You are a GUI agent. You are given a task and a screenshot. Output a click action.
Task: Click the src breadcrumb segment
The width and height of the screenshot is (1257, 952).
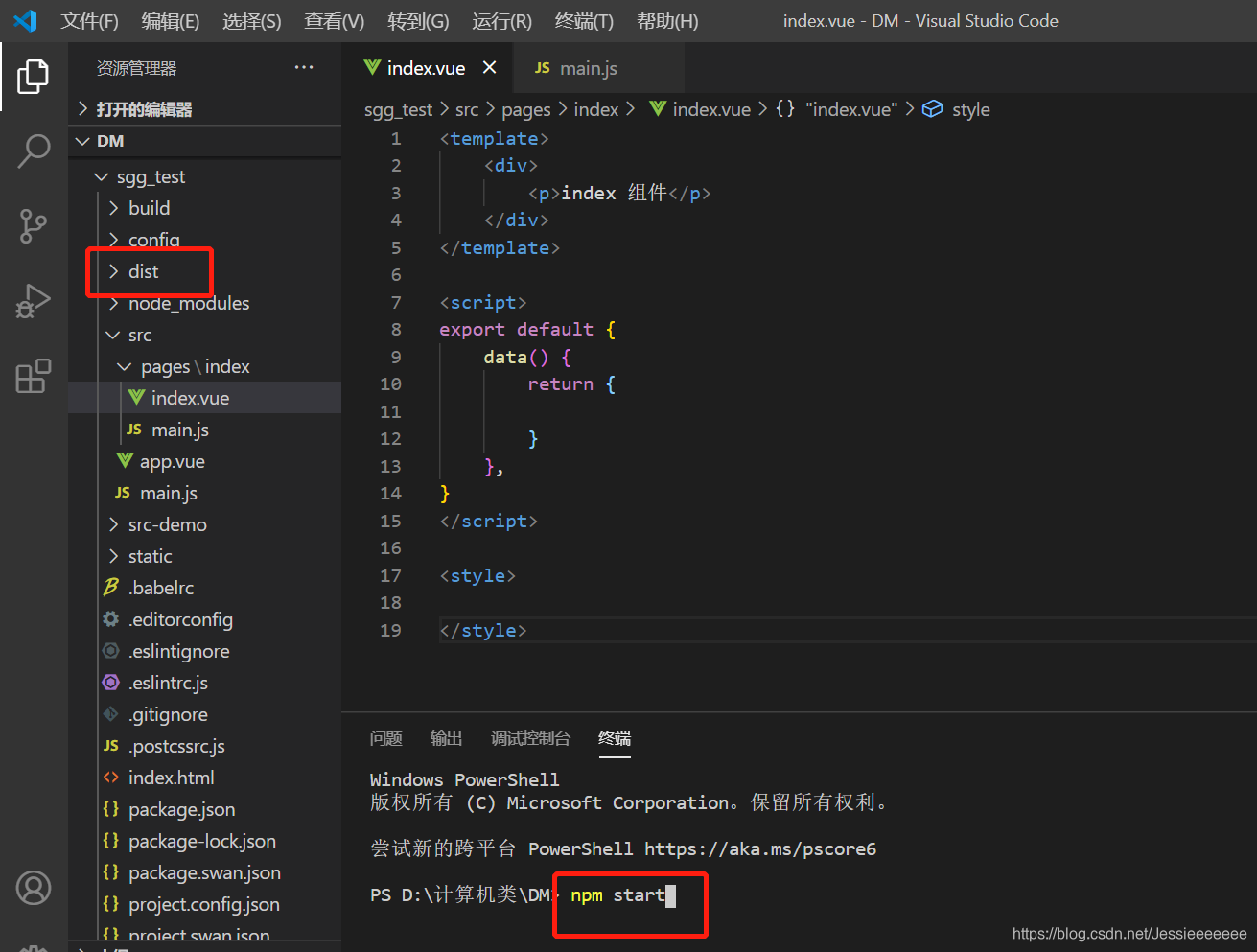(467, 109)
